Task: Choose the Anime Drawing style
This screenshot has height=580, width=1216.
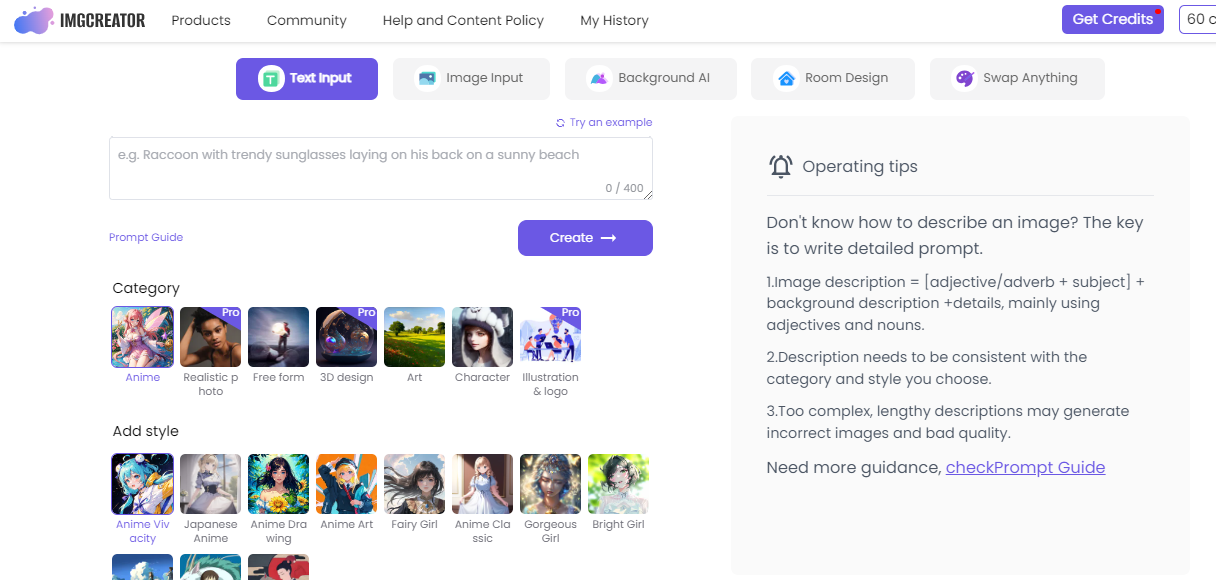Action: coord(279,484)
